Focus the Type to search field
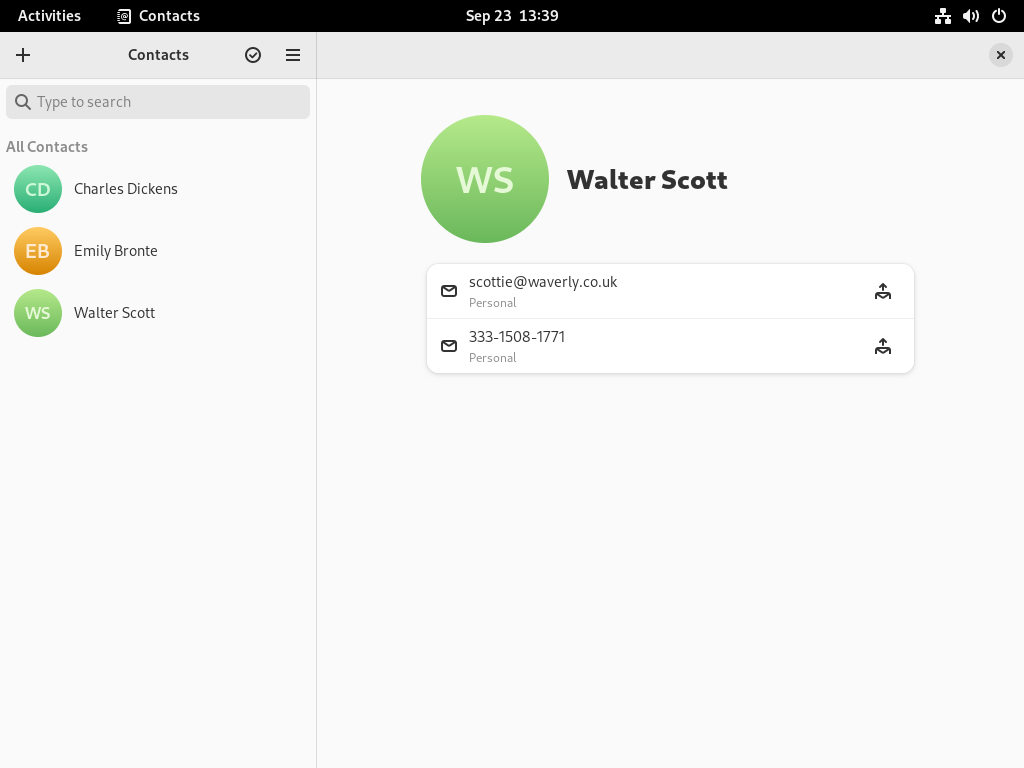The width and height of the screenshot is (1024, 768). 158,102
